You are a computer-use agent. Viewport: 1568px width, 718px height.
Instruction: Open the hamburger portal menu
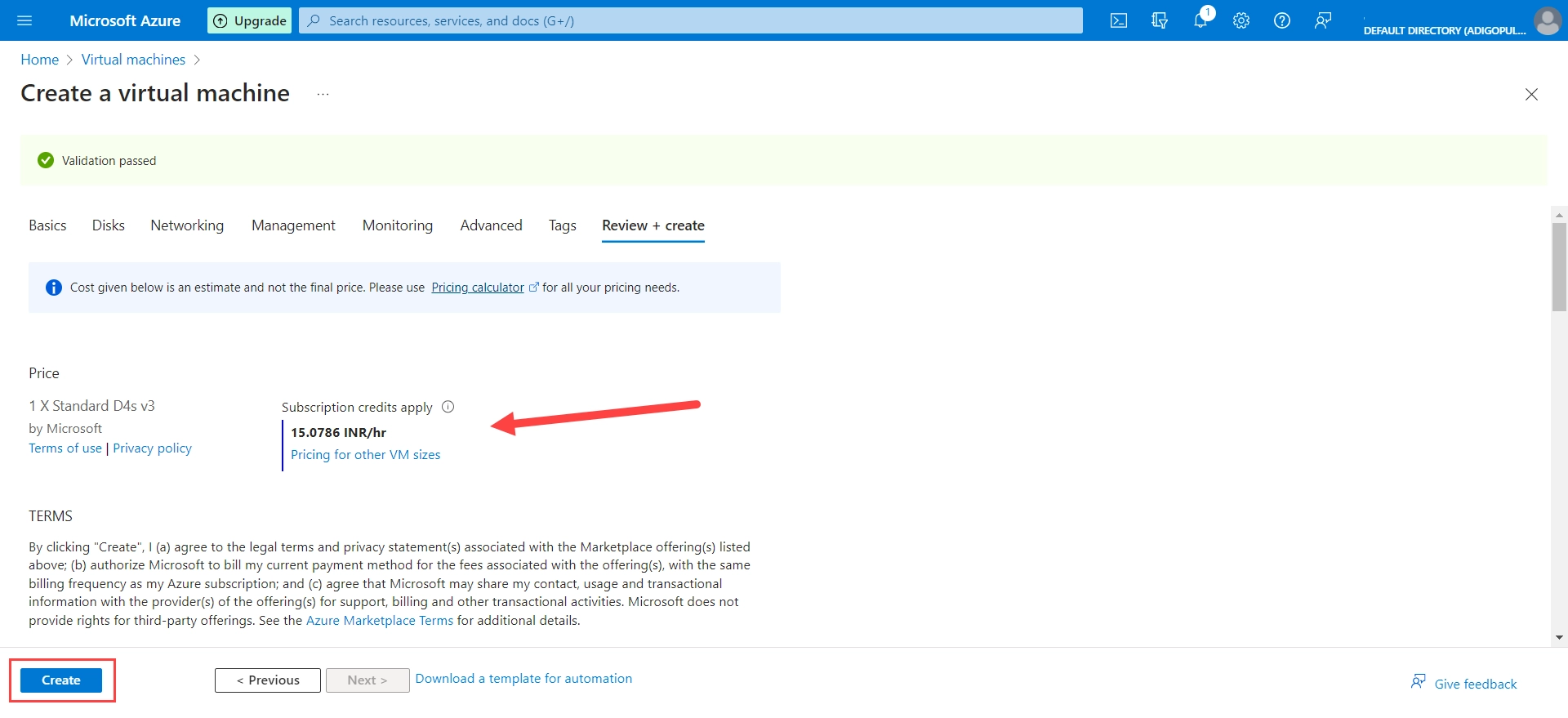point(24,20)
